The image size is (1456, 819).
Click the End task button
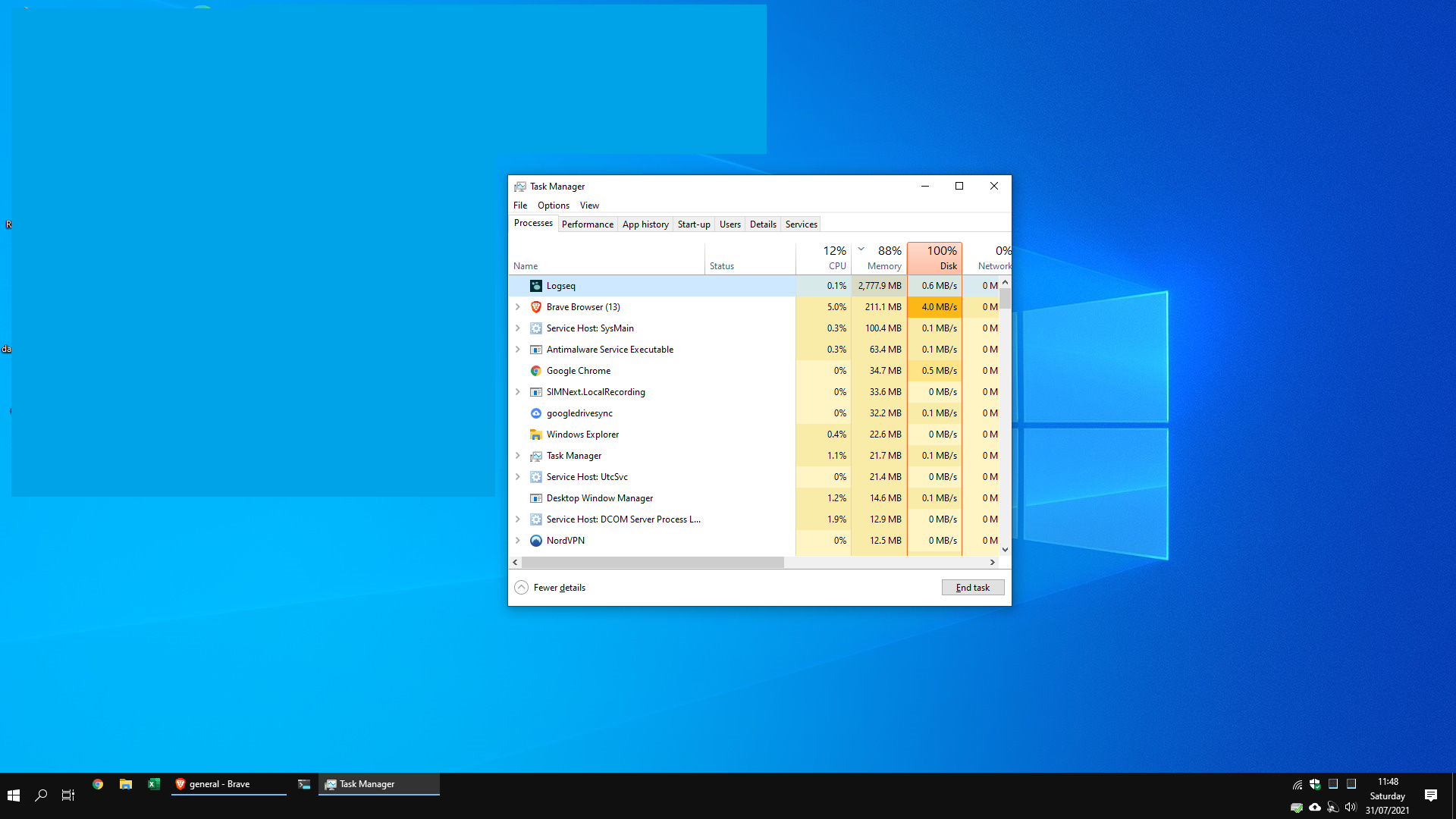pyautogui.click(x=972, y=587)
